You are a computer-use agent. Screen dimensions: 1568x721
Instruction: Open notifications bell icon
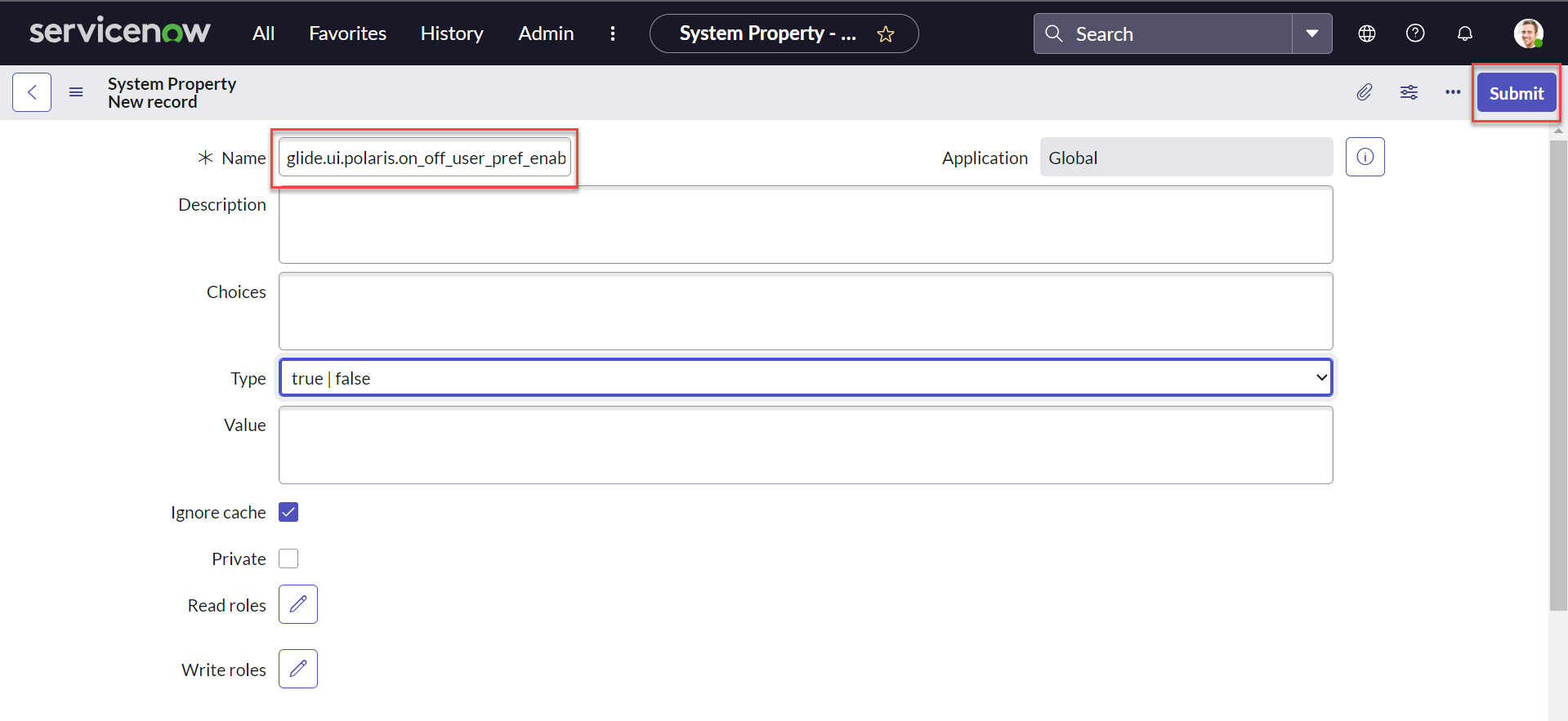click(x=1464, y=33)
